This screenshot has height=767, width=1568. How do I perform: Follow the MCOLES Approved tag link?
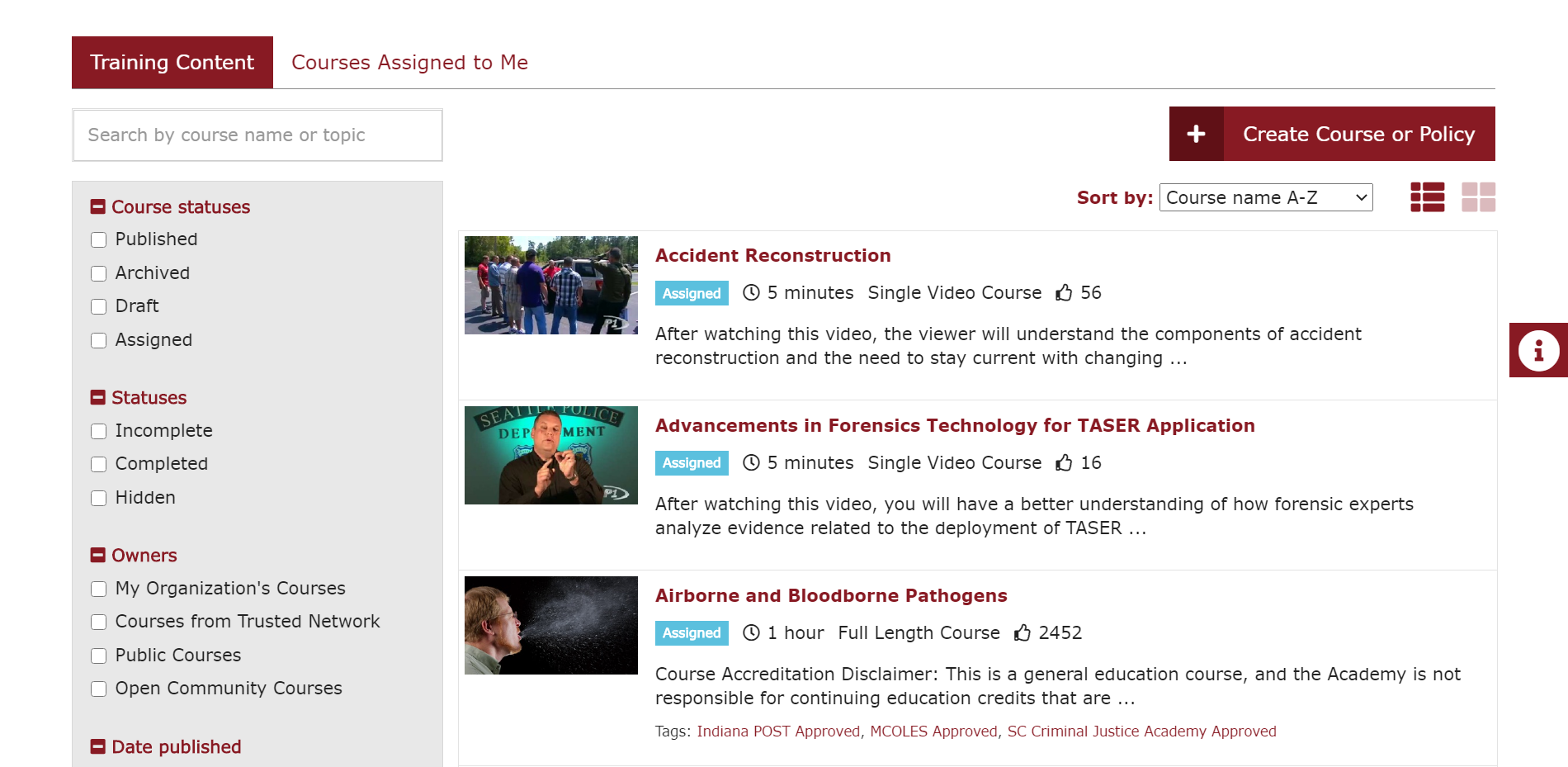[933, 731]
